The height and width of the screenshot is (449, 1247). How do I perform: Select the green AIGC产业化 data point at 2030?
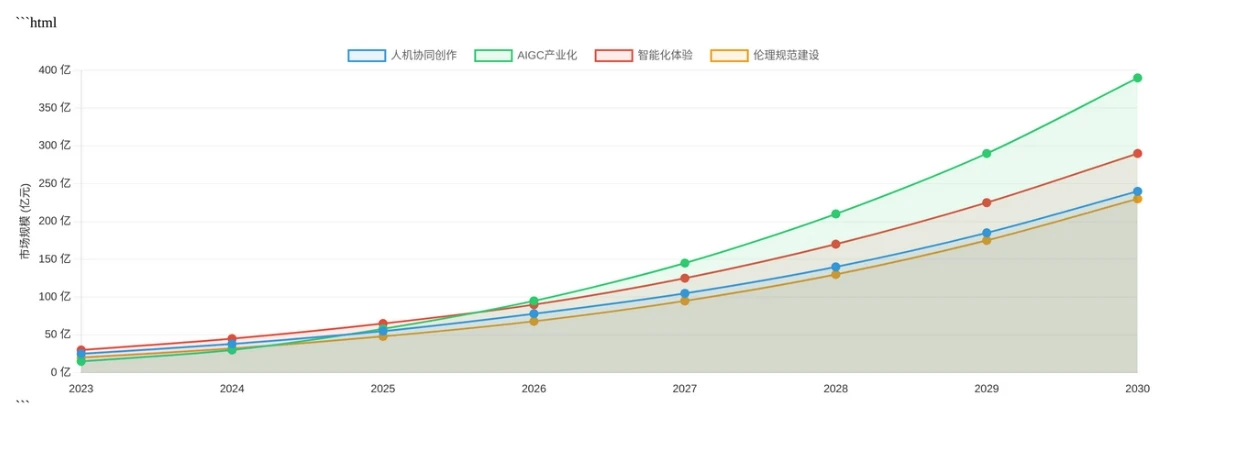coord(1137,78)
